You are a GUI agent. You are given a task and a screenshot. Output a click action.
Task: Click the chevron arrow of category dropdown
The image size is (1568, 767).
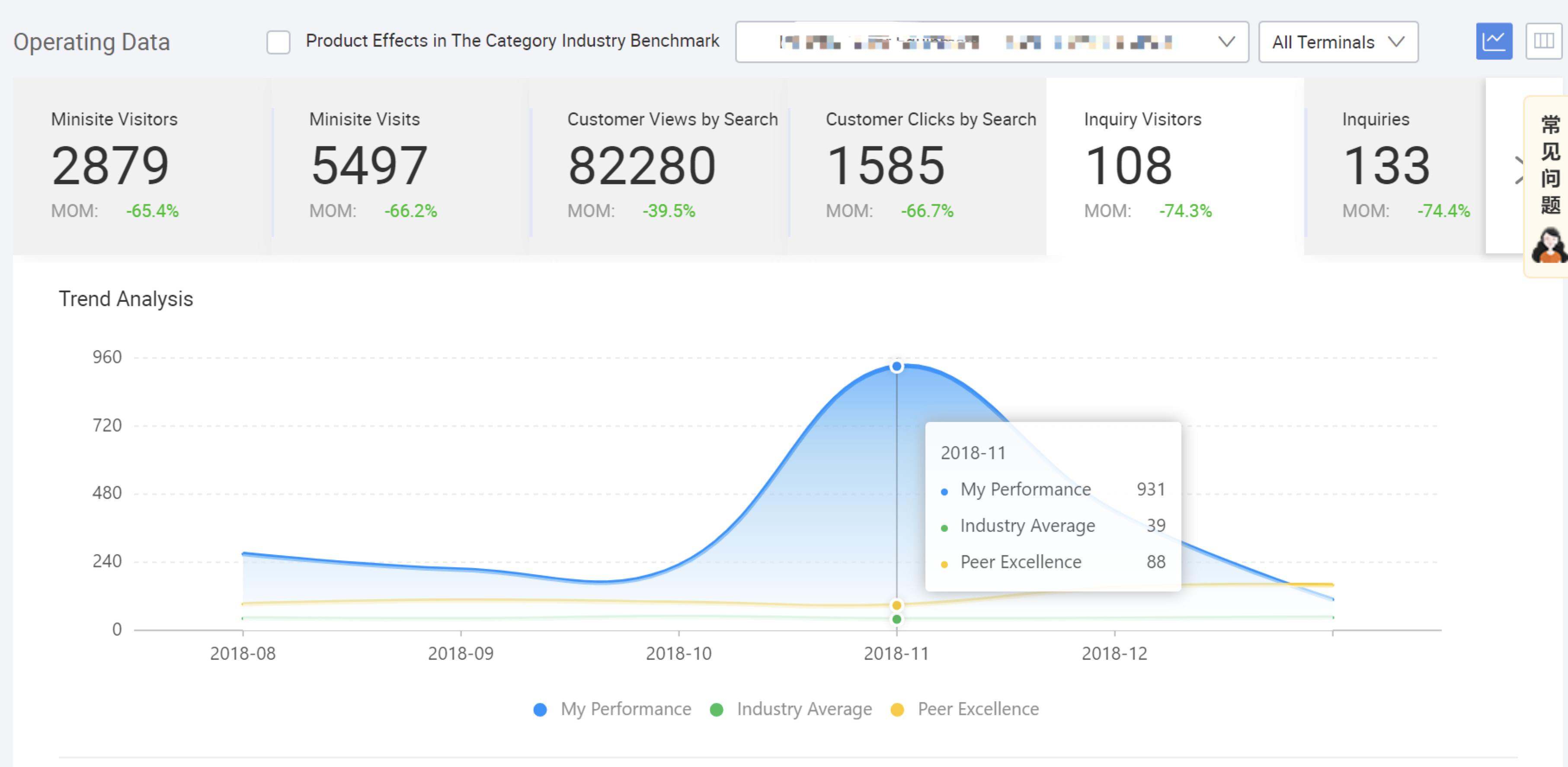pos(1226,42)
